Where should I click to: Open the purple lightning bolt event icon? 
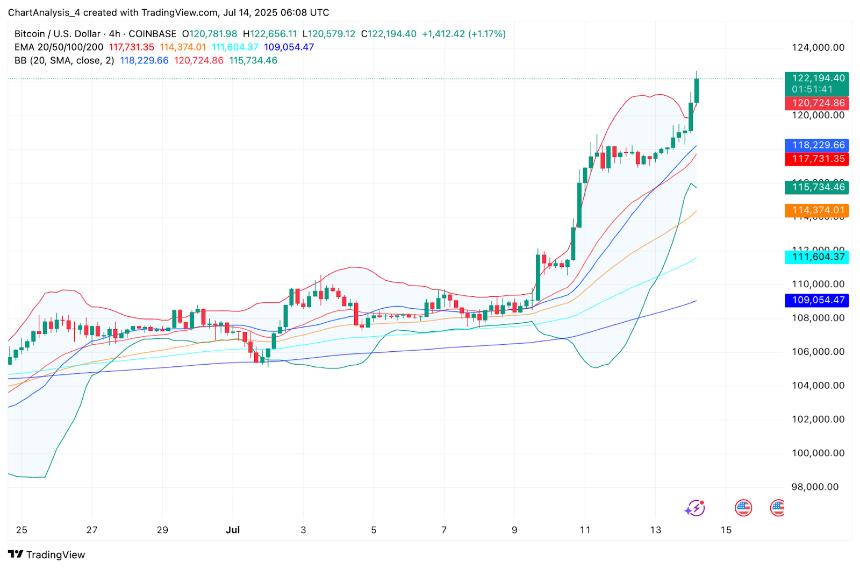coord(694,508)
